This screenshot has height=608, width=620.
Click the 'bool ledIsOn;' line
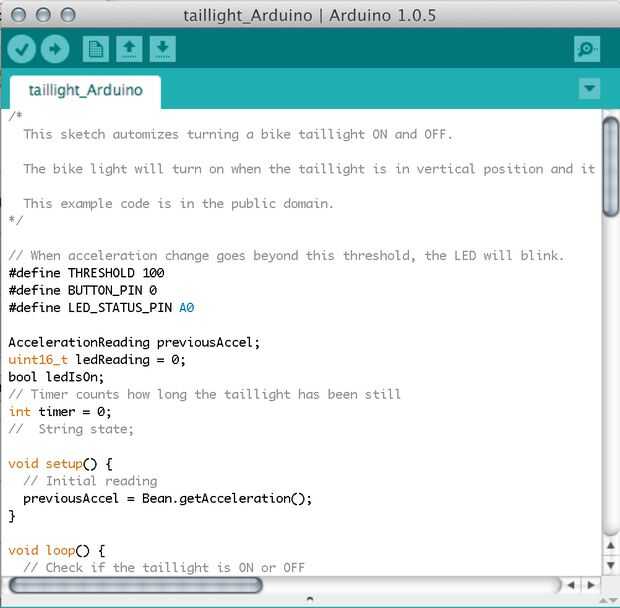point(56,377)
